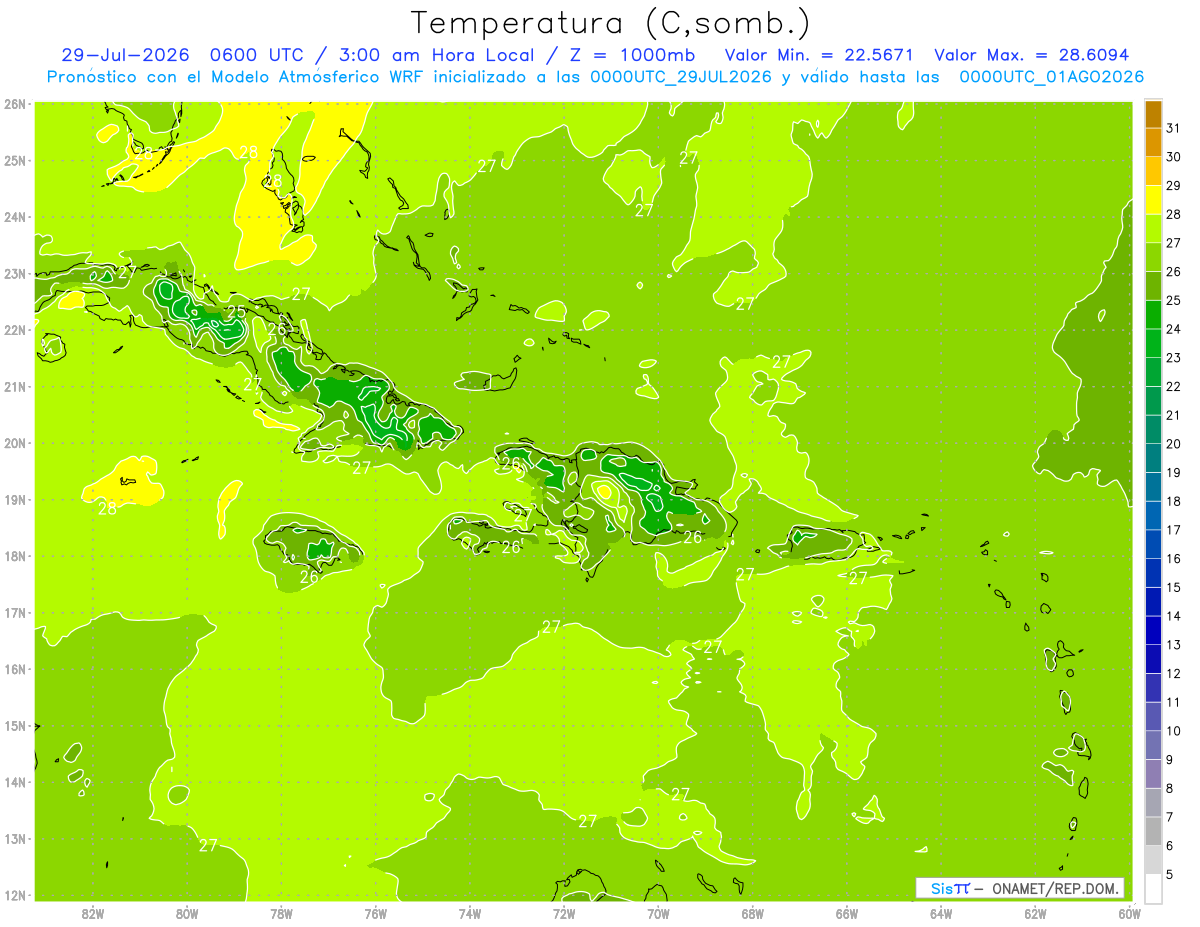1200x927 pixels.
Task: Click legend value 18 on color scale
Action: coord(1173,501)
